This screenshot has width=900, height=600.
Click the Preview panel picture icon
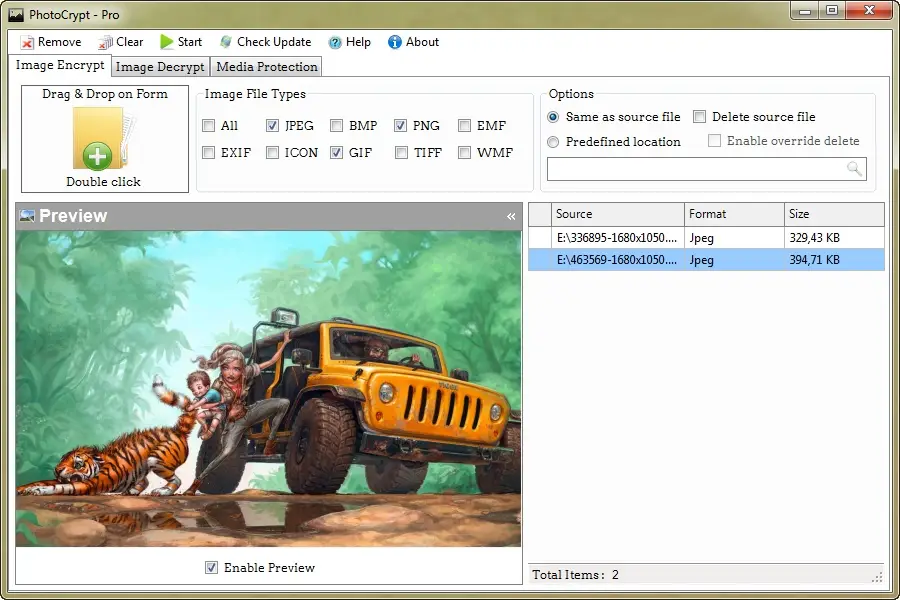coord(26,216)
